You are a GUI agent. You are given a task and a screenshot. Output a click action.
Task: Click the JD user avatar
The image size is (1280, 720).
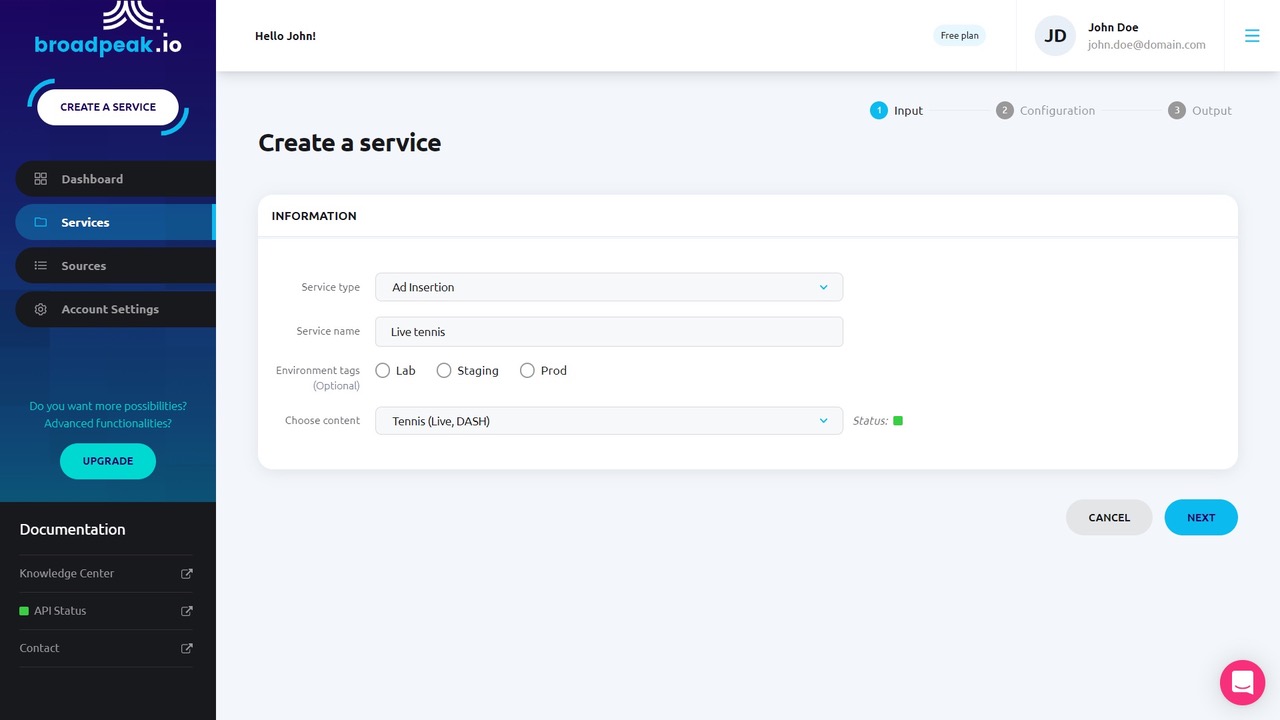(1055, 36)
